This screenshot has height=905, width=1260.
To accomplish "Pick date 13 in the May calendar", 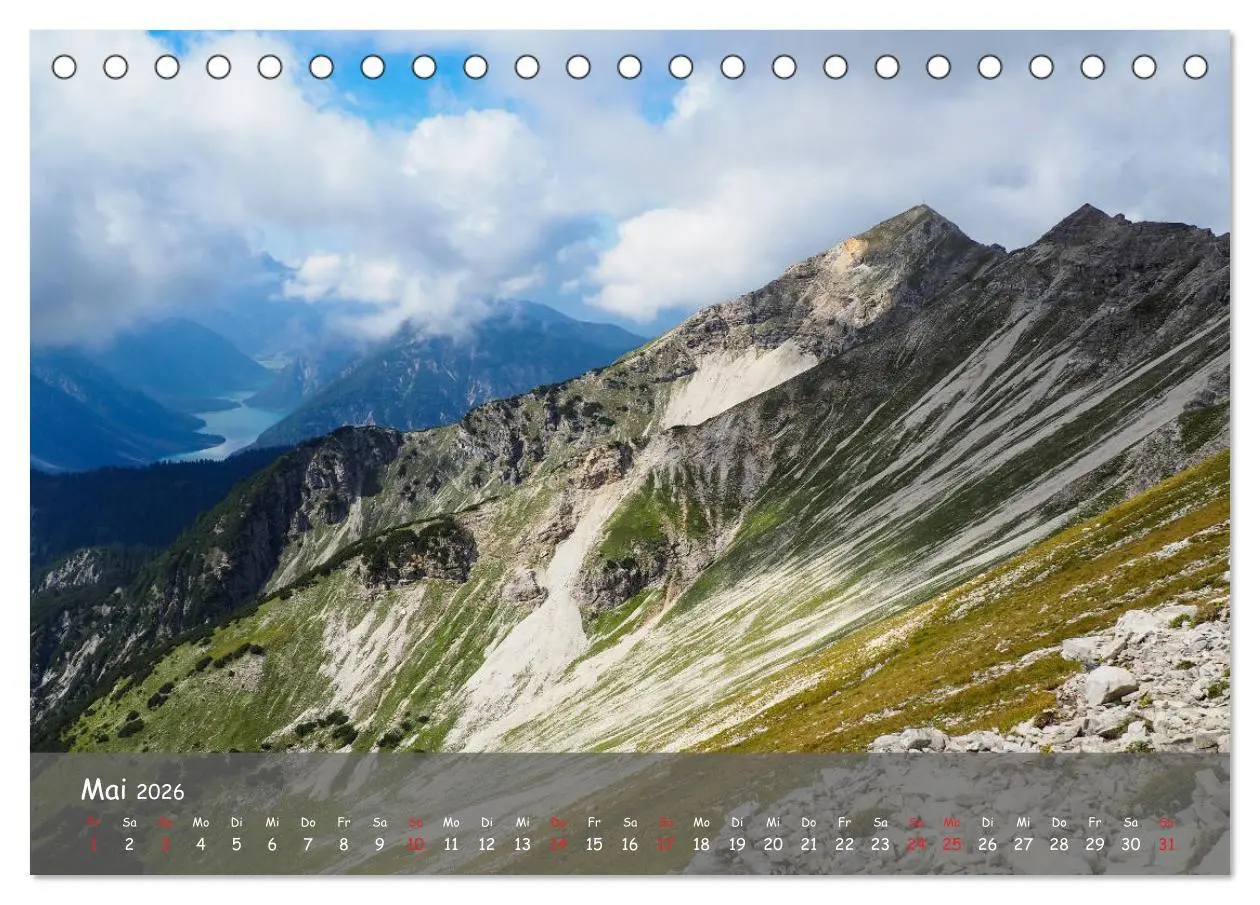I will 522,844.
